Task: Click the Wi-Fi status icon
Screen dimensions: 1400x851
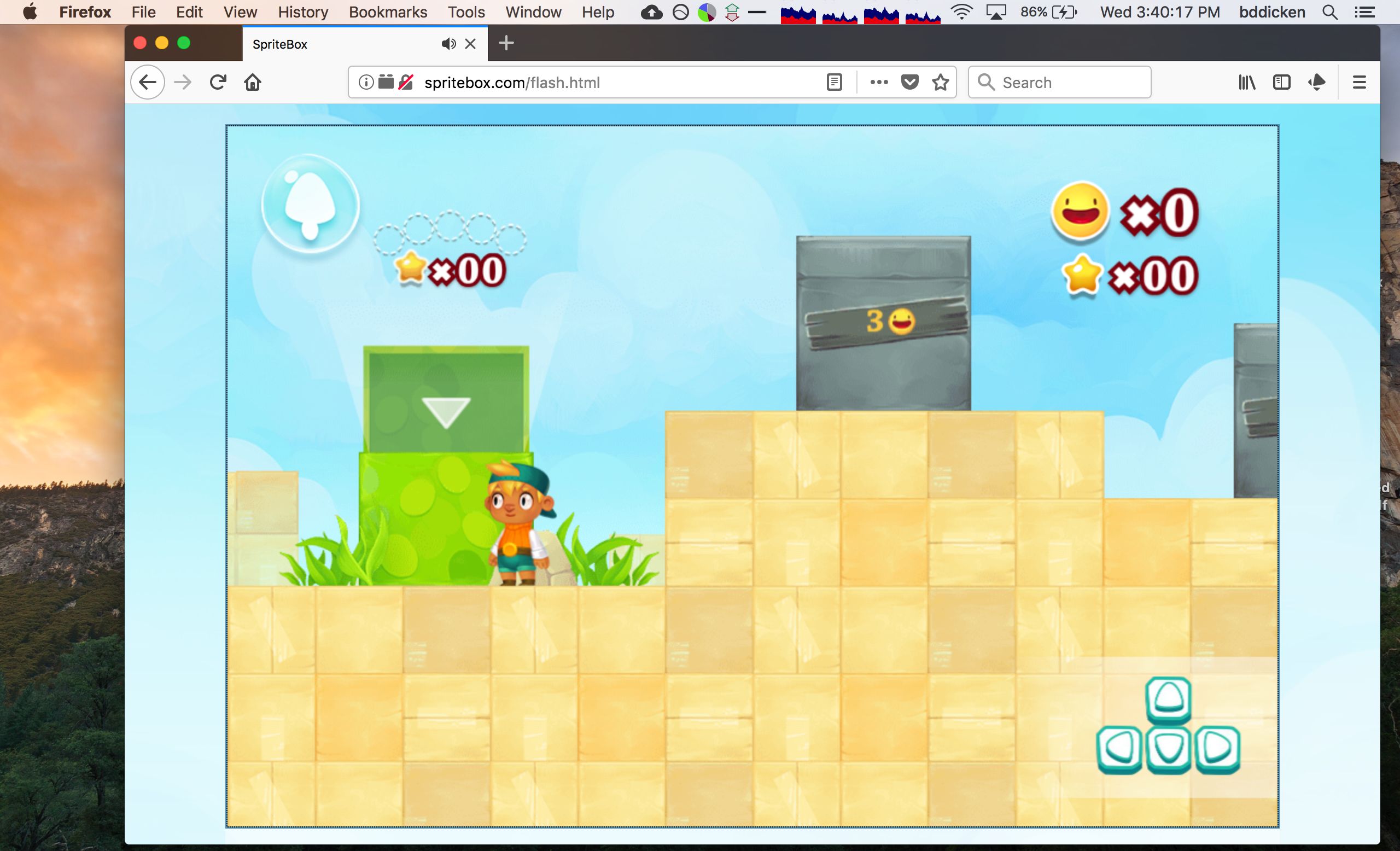Action: [x=961, y=12]
